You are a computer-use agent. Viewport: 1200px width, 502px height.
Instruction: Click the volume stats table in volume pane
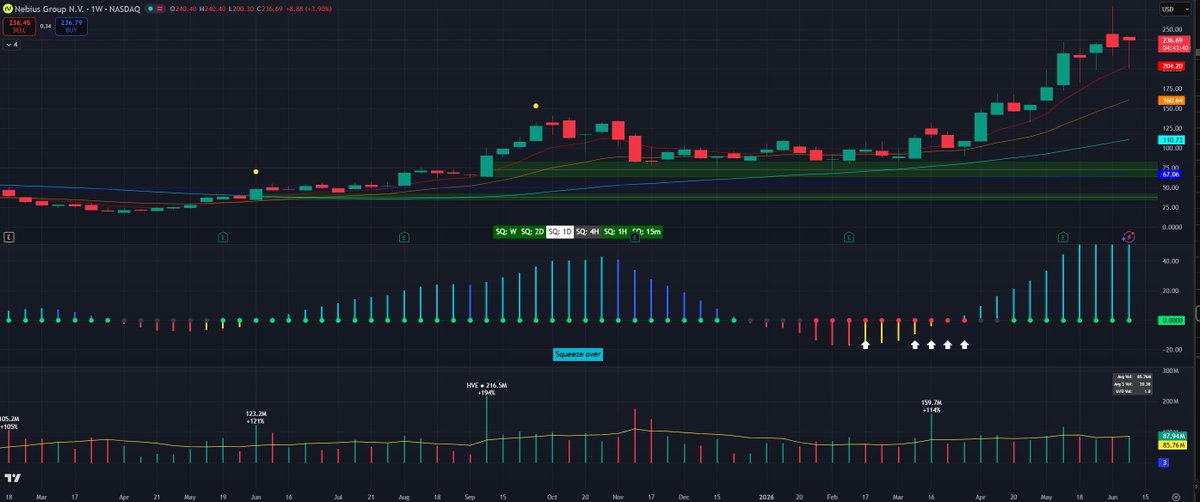(1132, 384)
